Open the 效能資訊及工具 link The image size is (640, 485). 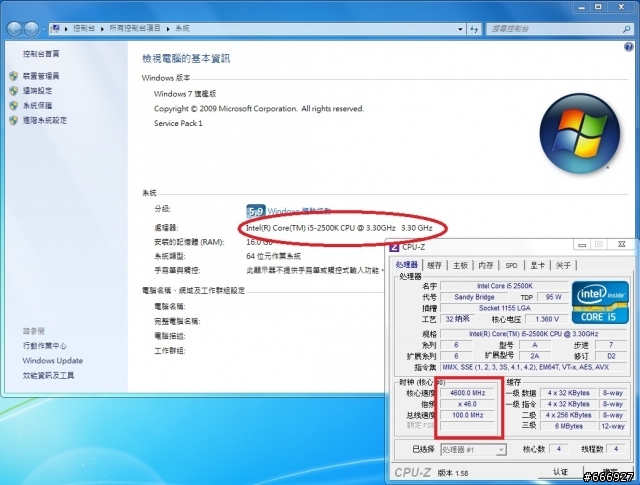pos(49,375)
